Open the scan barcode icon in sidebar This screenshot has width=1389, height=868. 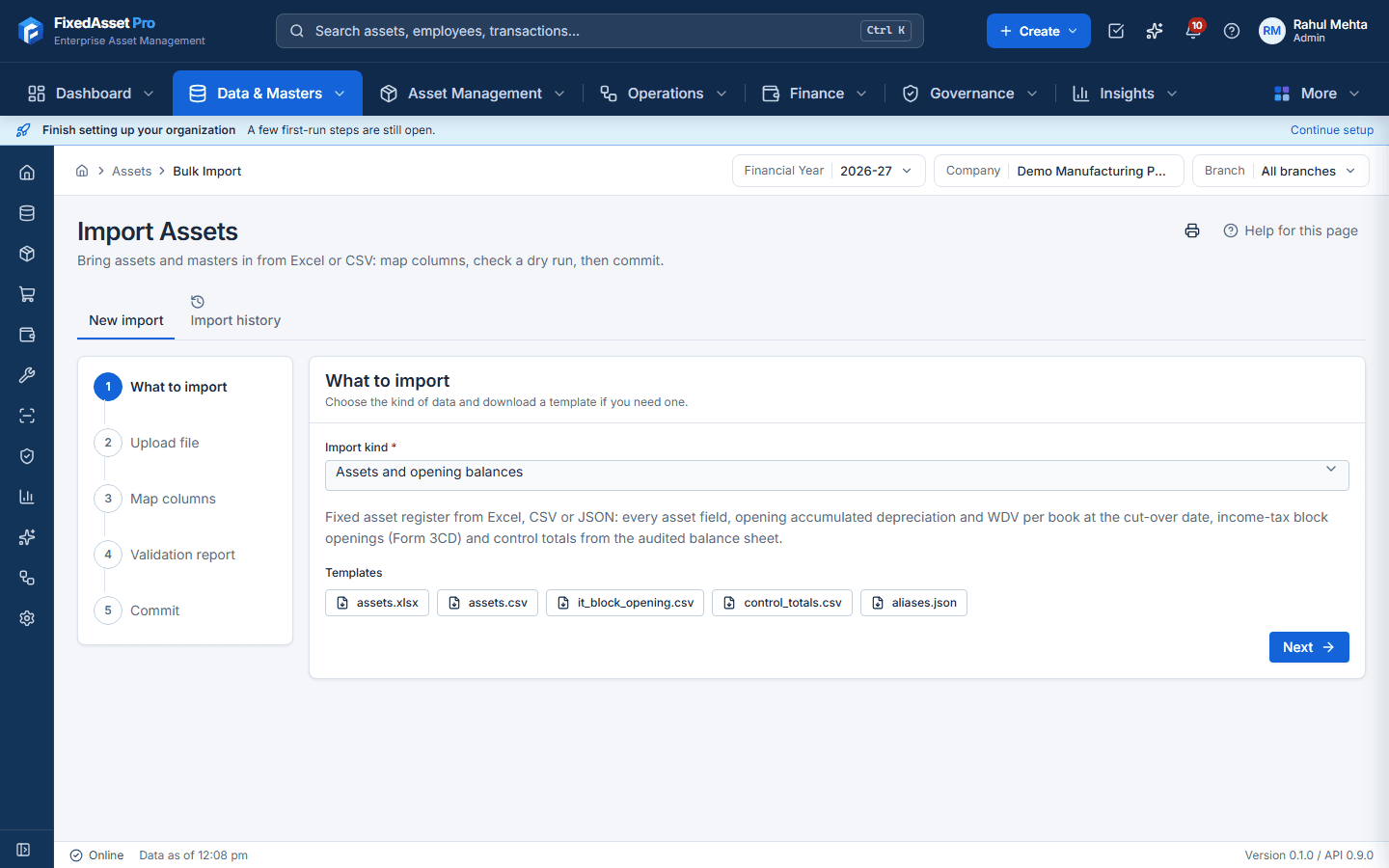(27, 416)
